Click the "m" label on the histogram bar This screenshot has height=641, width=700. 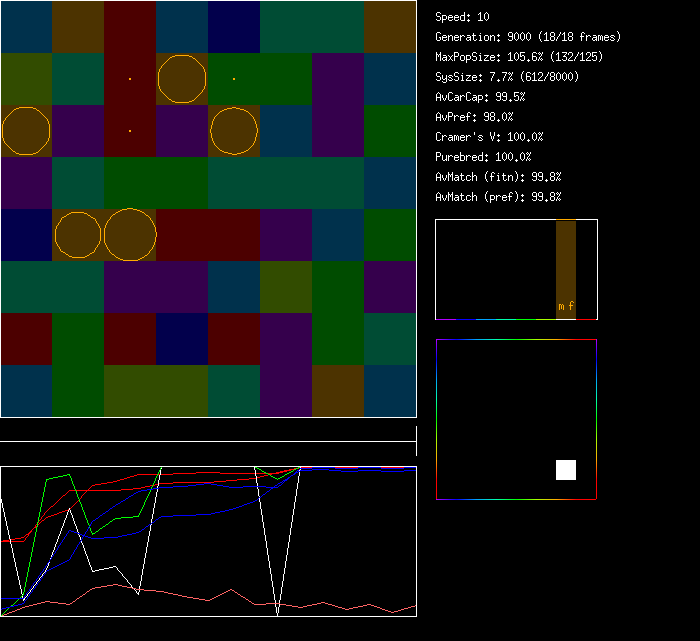click(x=561, y=306)
